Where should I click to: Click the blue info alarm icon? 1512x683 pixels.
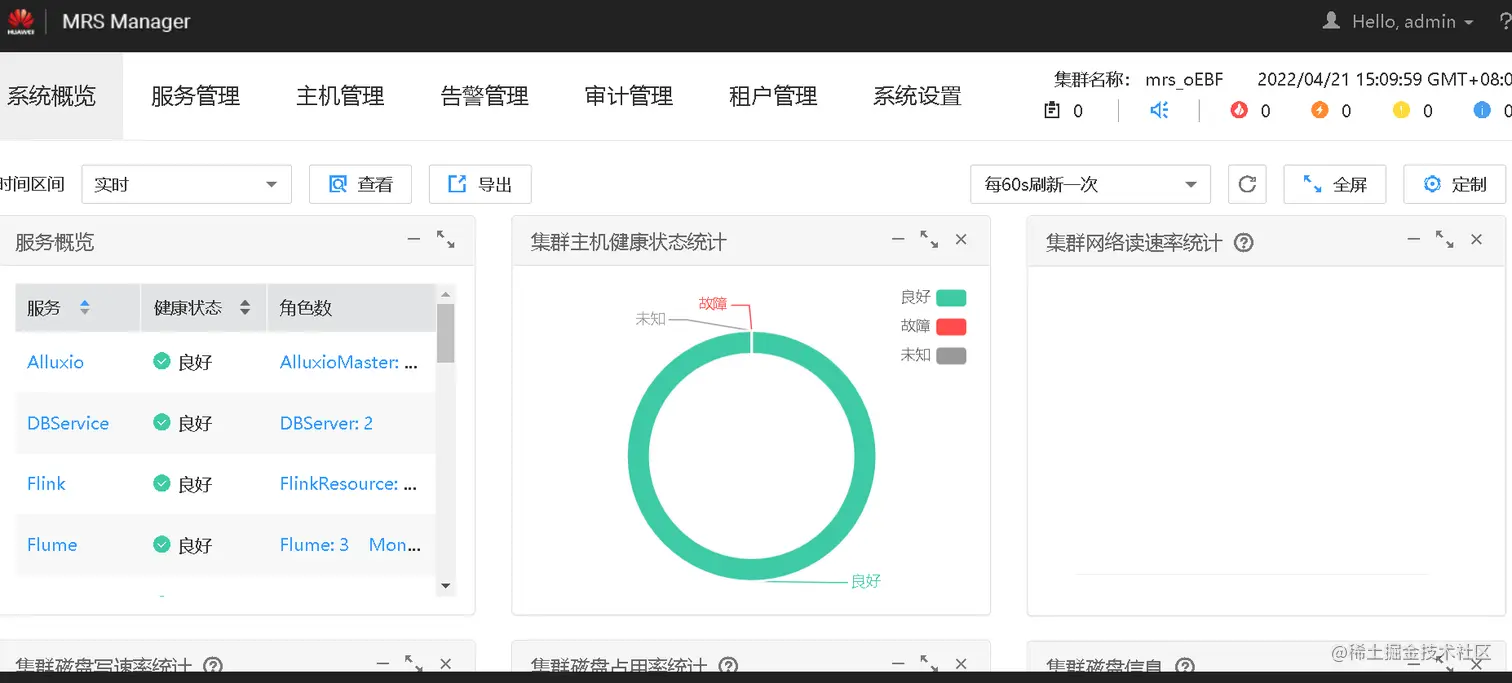point(1482,110)
